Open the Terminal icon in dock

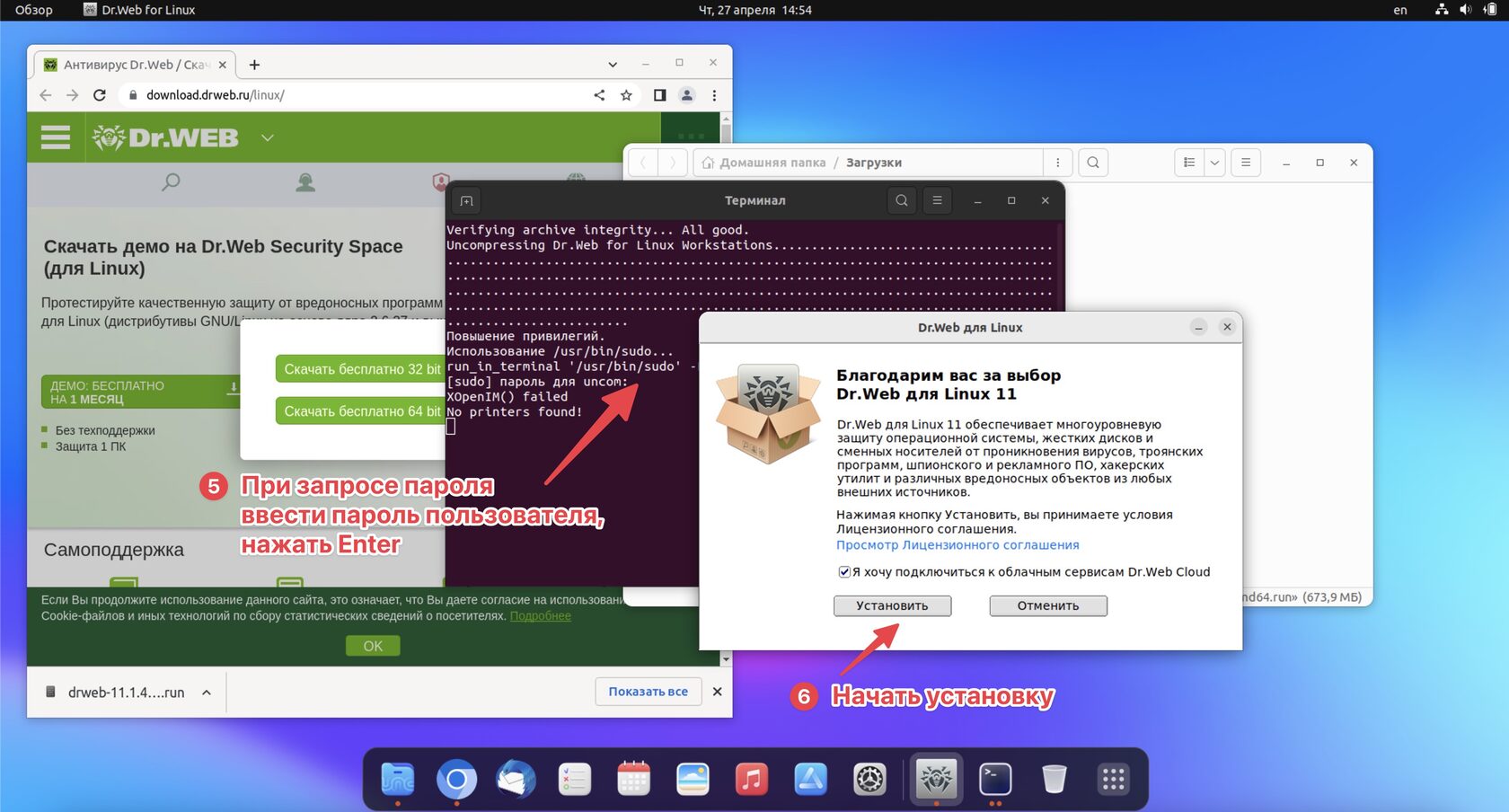(995, 779)
